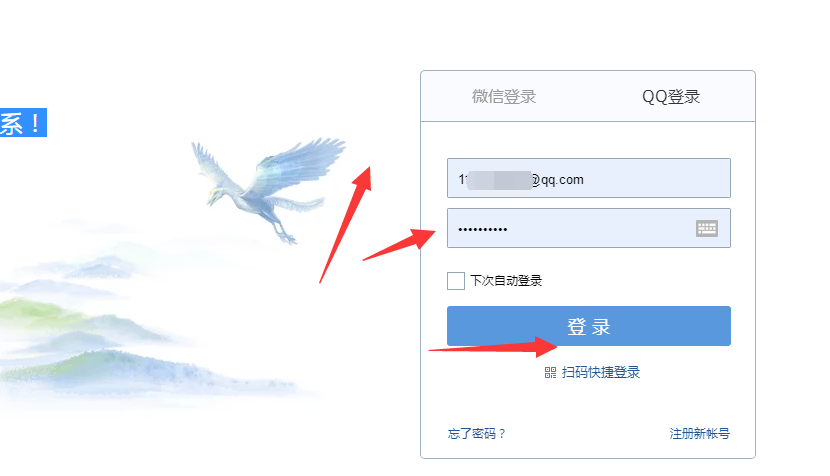The width and height of the screenshot is (830, 476).
Task: Open the virtual keyboard icon in password field
Action: [706, 228]
